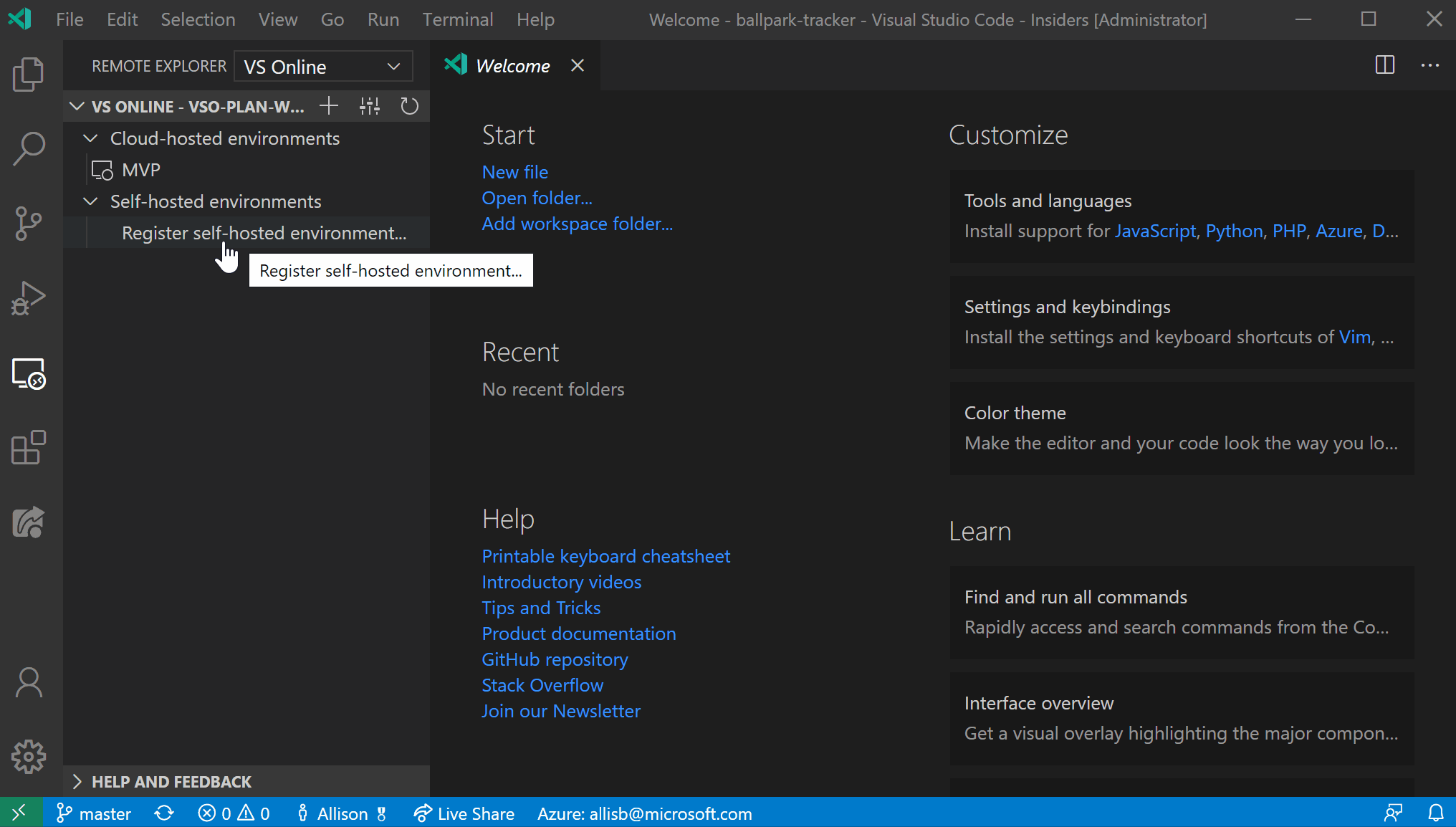Open the Source Control view
The width and height of the screenshot is (1456, 827).
click(29, 223)
